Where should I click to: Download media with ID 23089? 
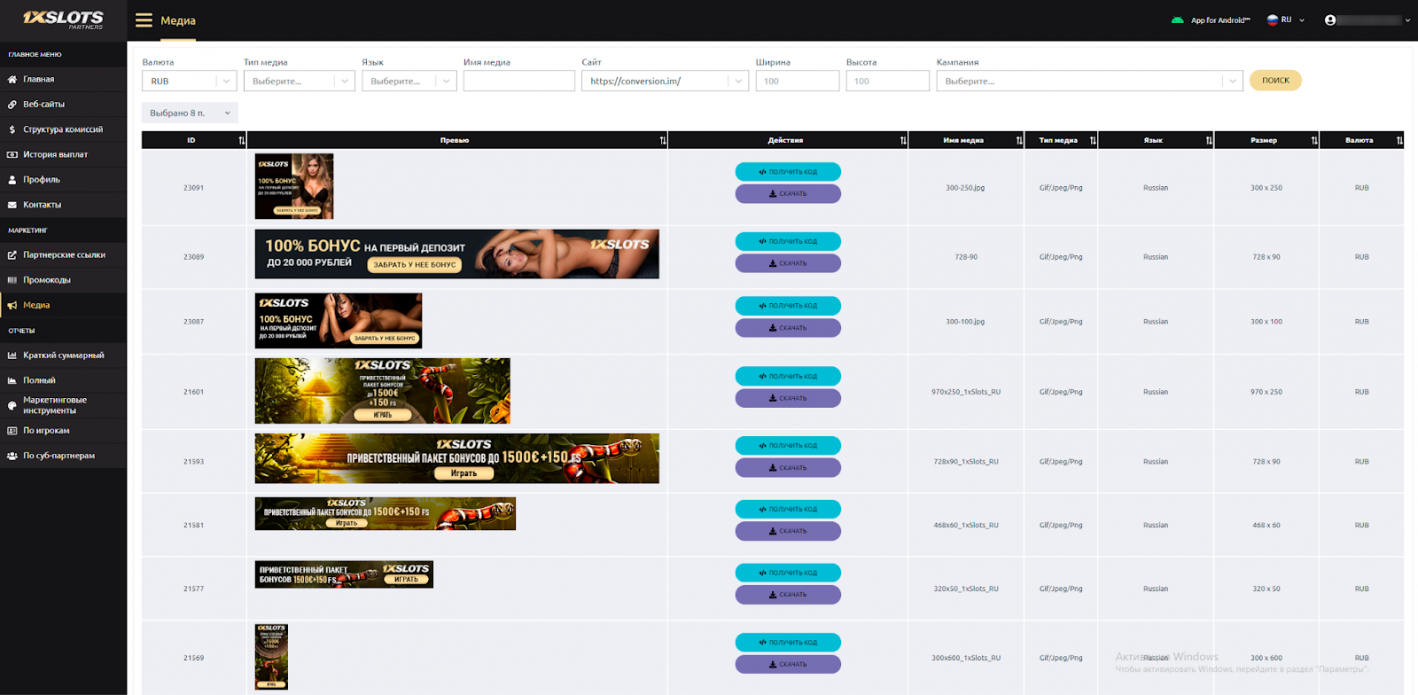788,263
